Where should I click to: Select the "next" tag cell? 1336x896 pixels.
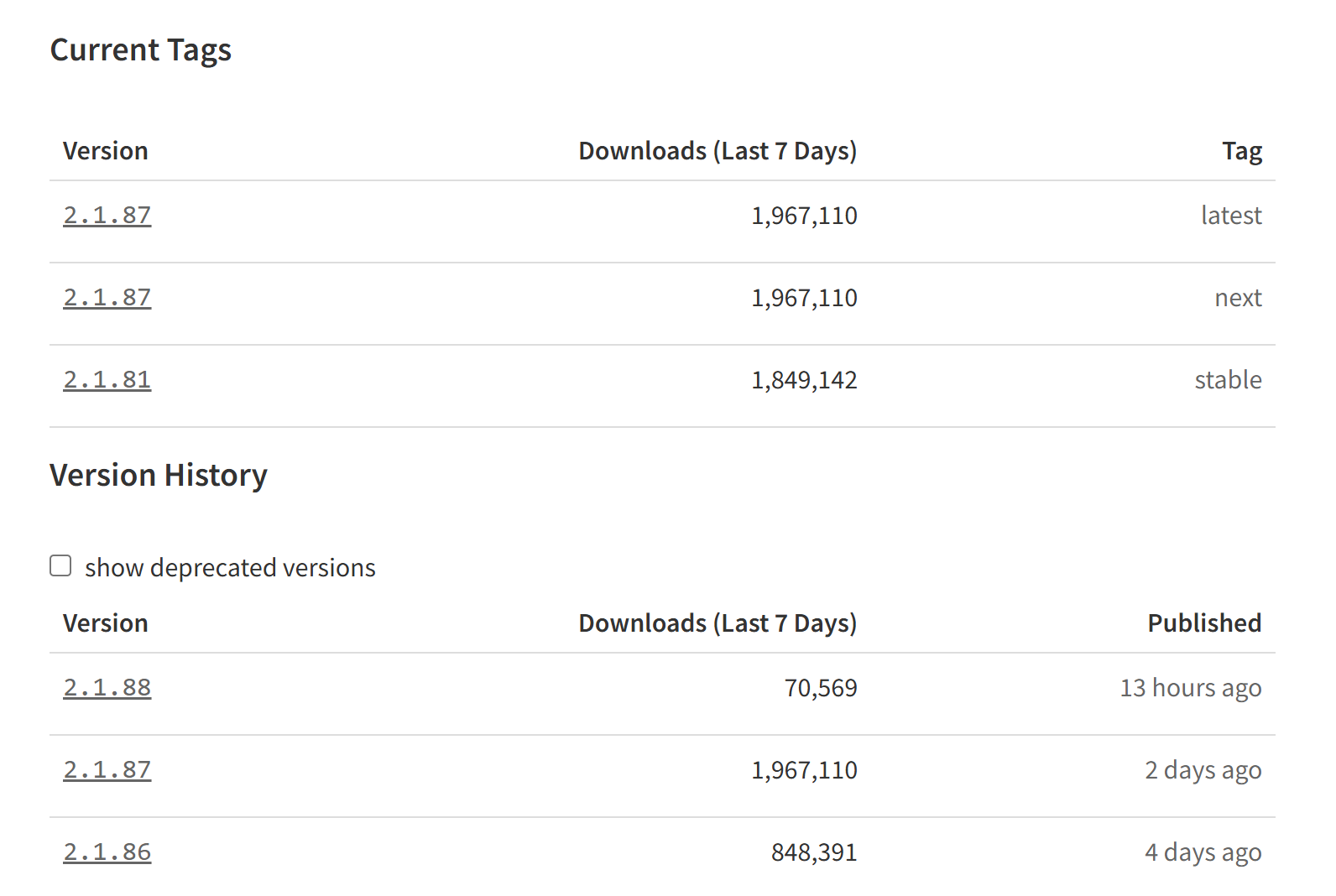click(x=1238, y=298)
